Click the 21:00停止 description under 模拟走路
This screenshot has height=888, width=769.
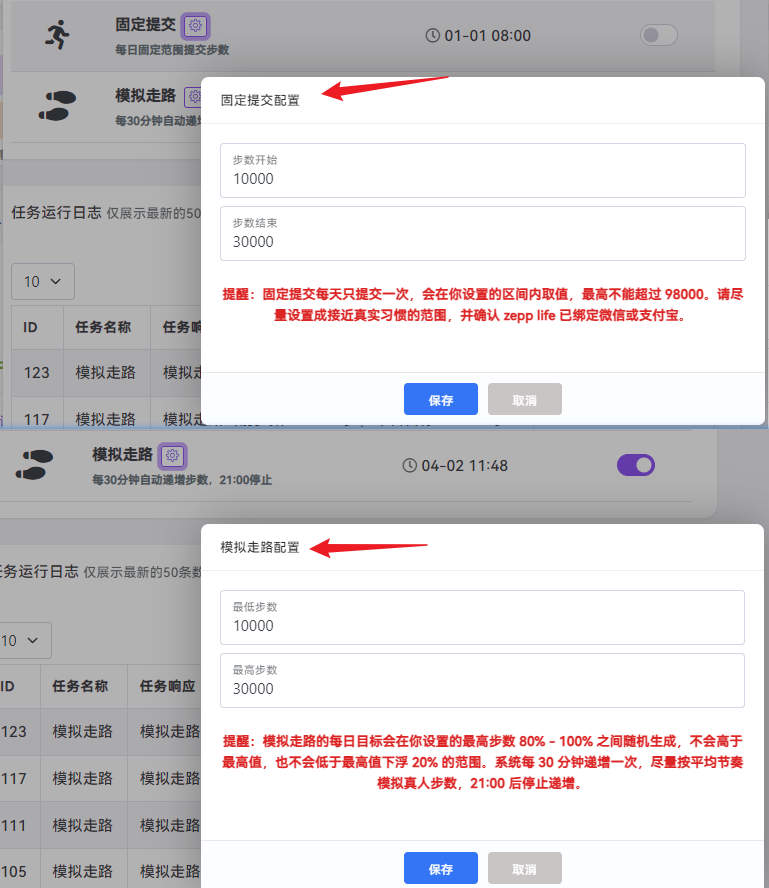(246, 480)
